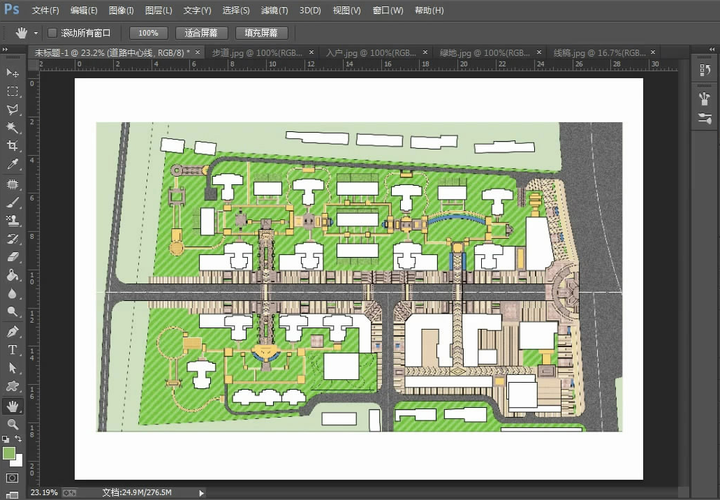Select the Move tool
720x500 pixels.
pyautogui.click(x=12, y=73)
